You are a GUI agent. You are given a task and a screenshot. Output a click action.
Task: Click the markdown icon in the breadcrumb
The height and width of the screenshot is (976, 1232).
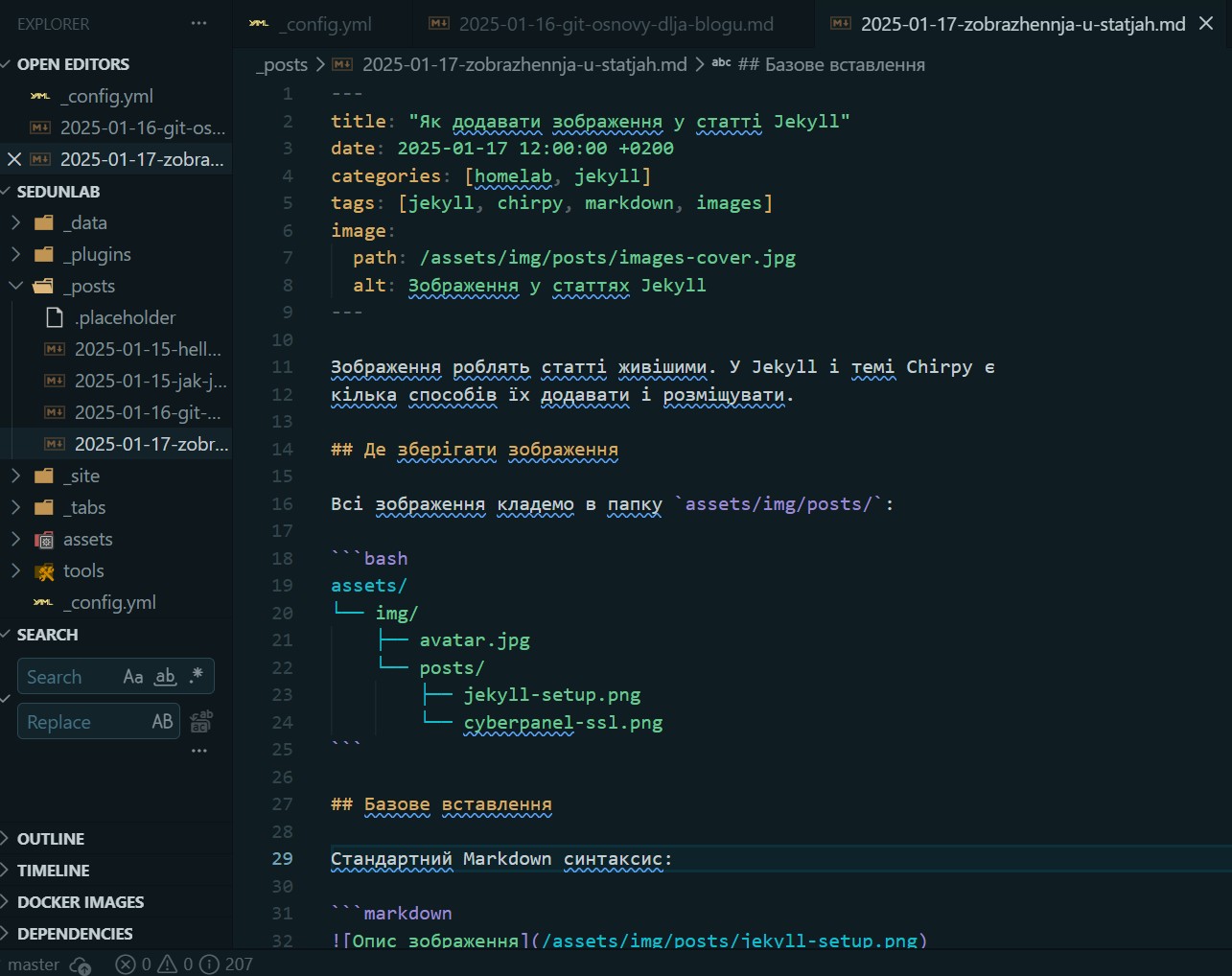(342, 64)
